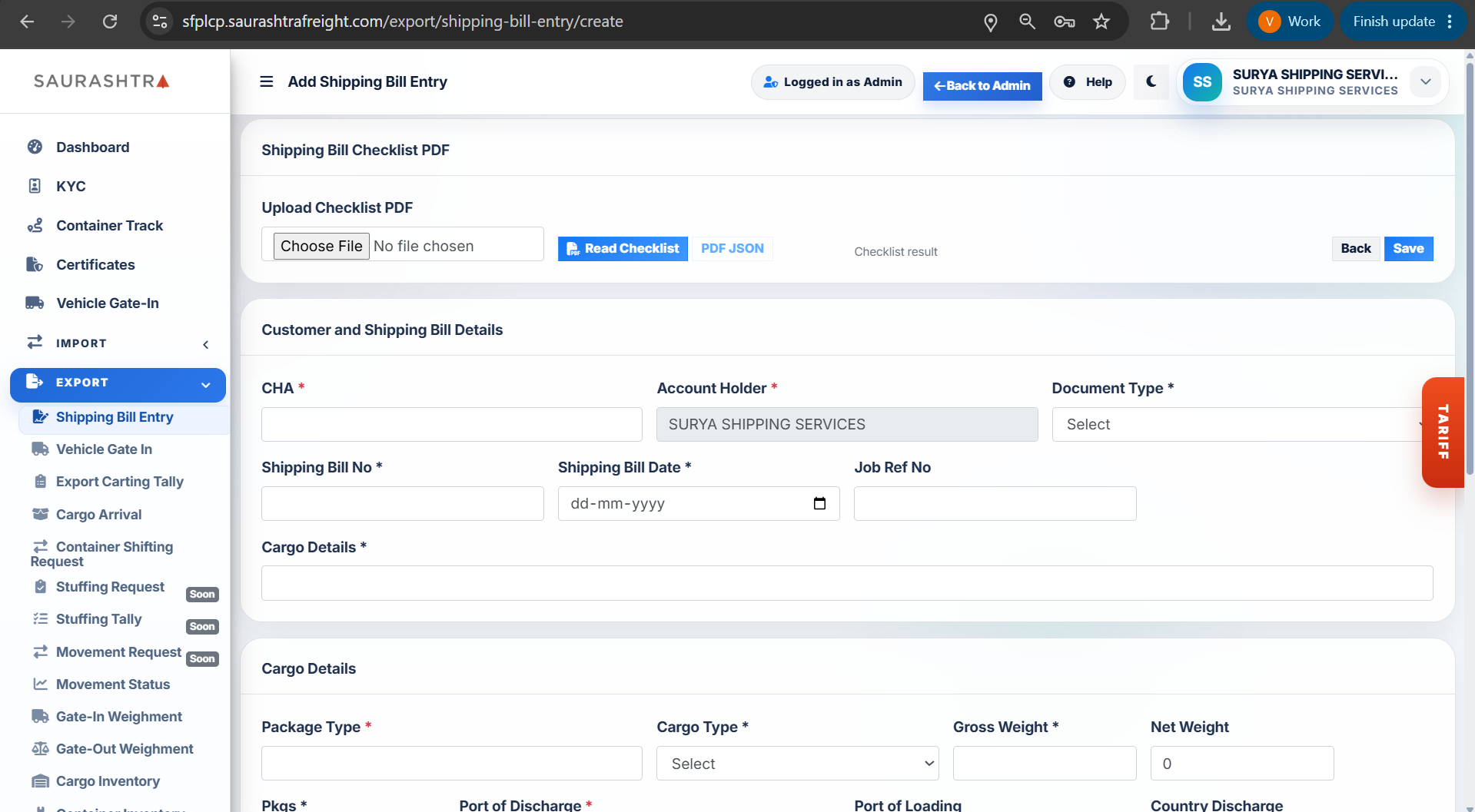Open Cargo Type select dropdown
Image resolution: width=1475 pixels, height=812 pixels.
coord(798,763)
